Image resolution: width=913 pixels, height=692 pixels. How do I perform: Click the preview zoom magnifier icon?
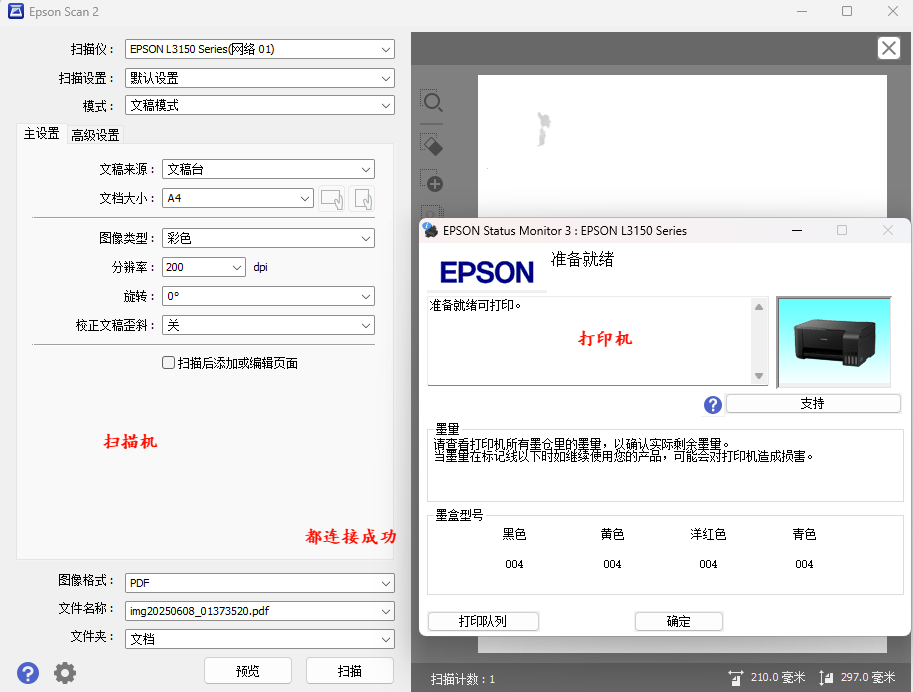[x=432, y=102]
